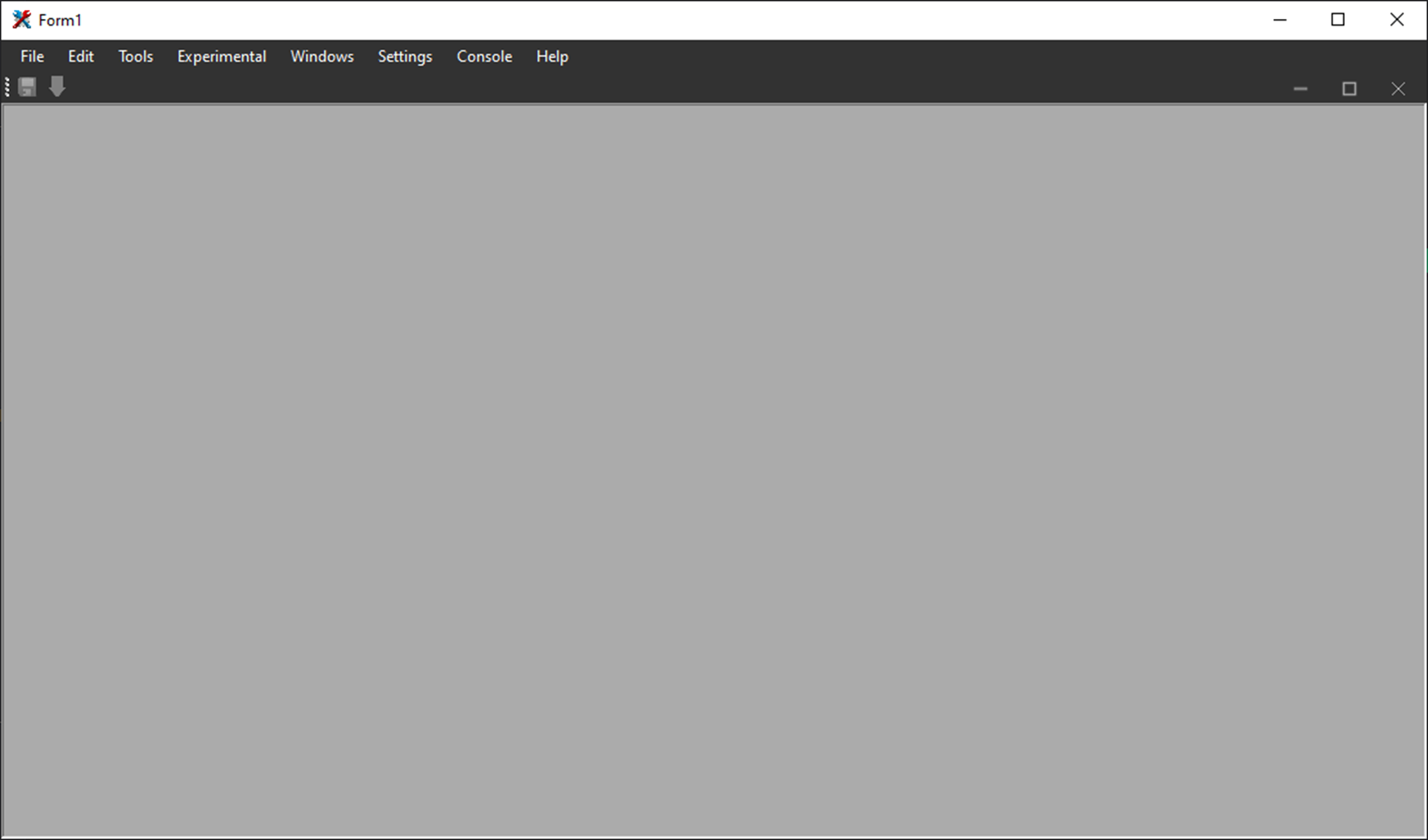Open the Experimental menu

click(x=222, y=56)
